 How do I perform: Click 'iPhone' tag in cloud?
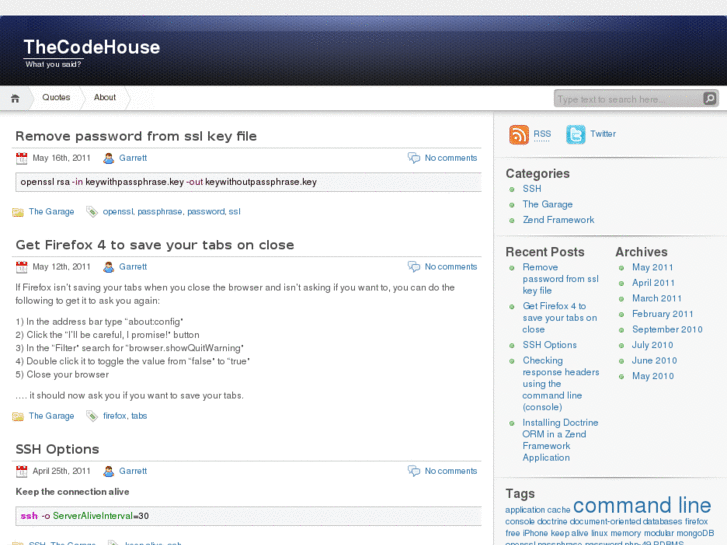pos(535,533)
